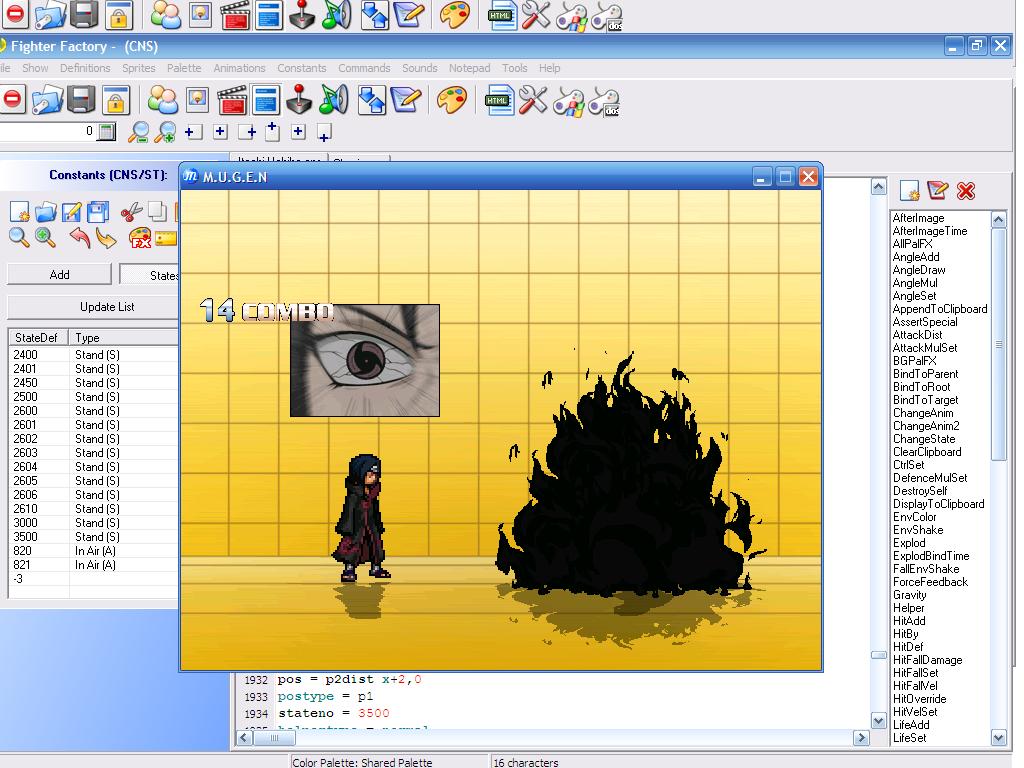Click the numeric field showing 0
This screenshot has width=1024, height=768.
pyautogui.click(x=47, y=131)
